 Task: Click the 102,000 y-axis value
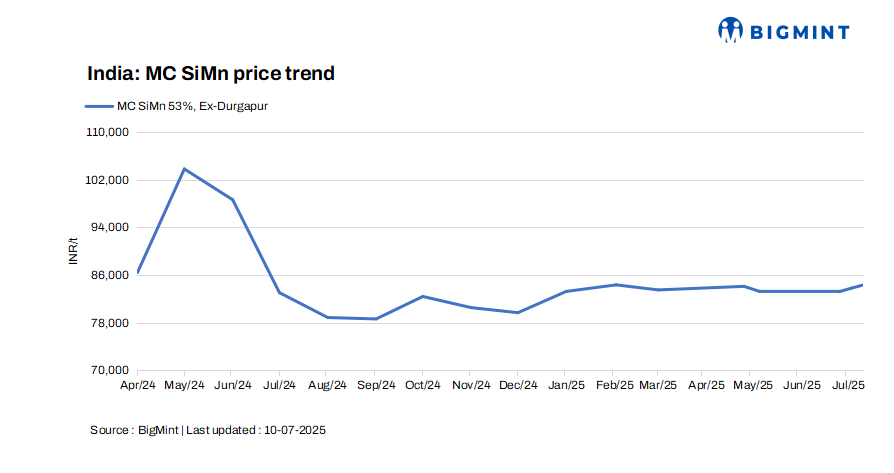[111, 180]
